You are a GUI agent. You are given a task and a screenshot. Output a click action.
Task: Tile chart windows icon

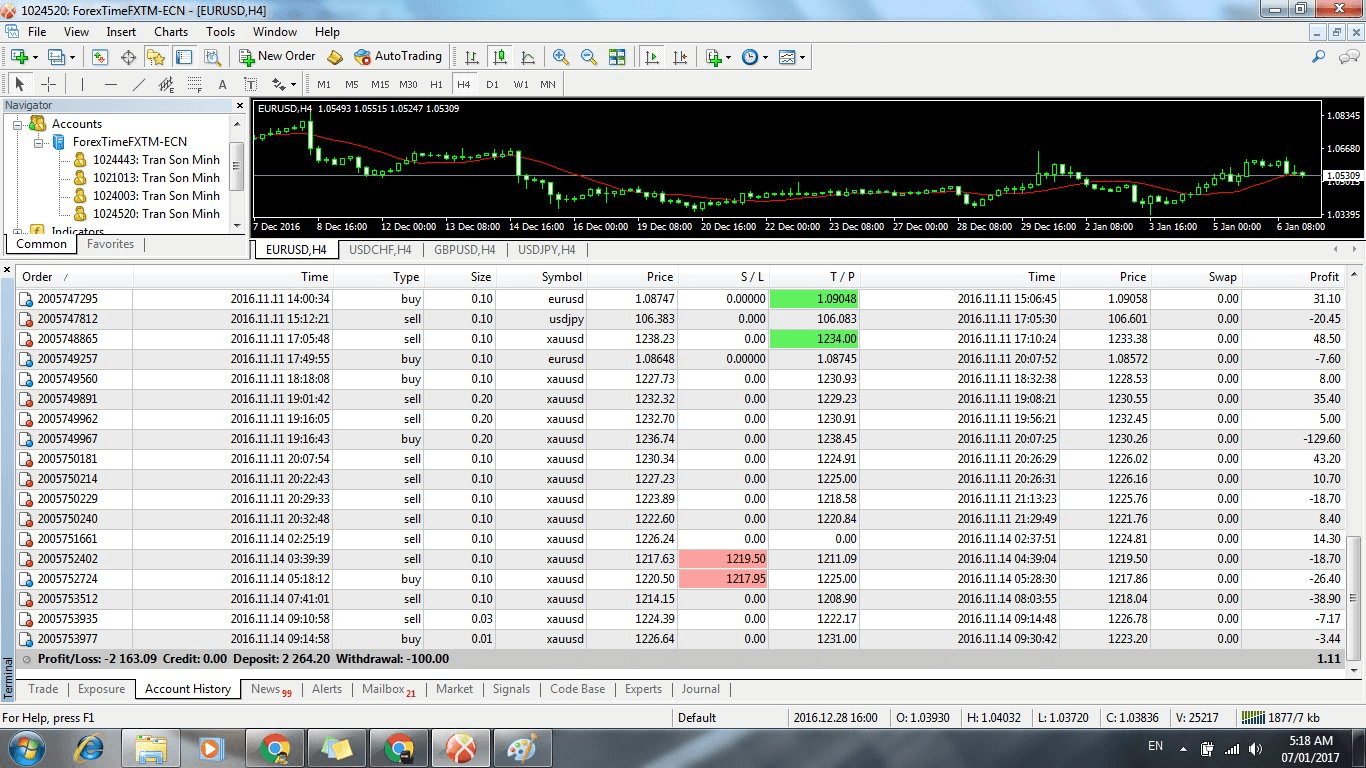tap(617, 57)
